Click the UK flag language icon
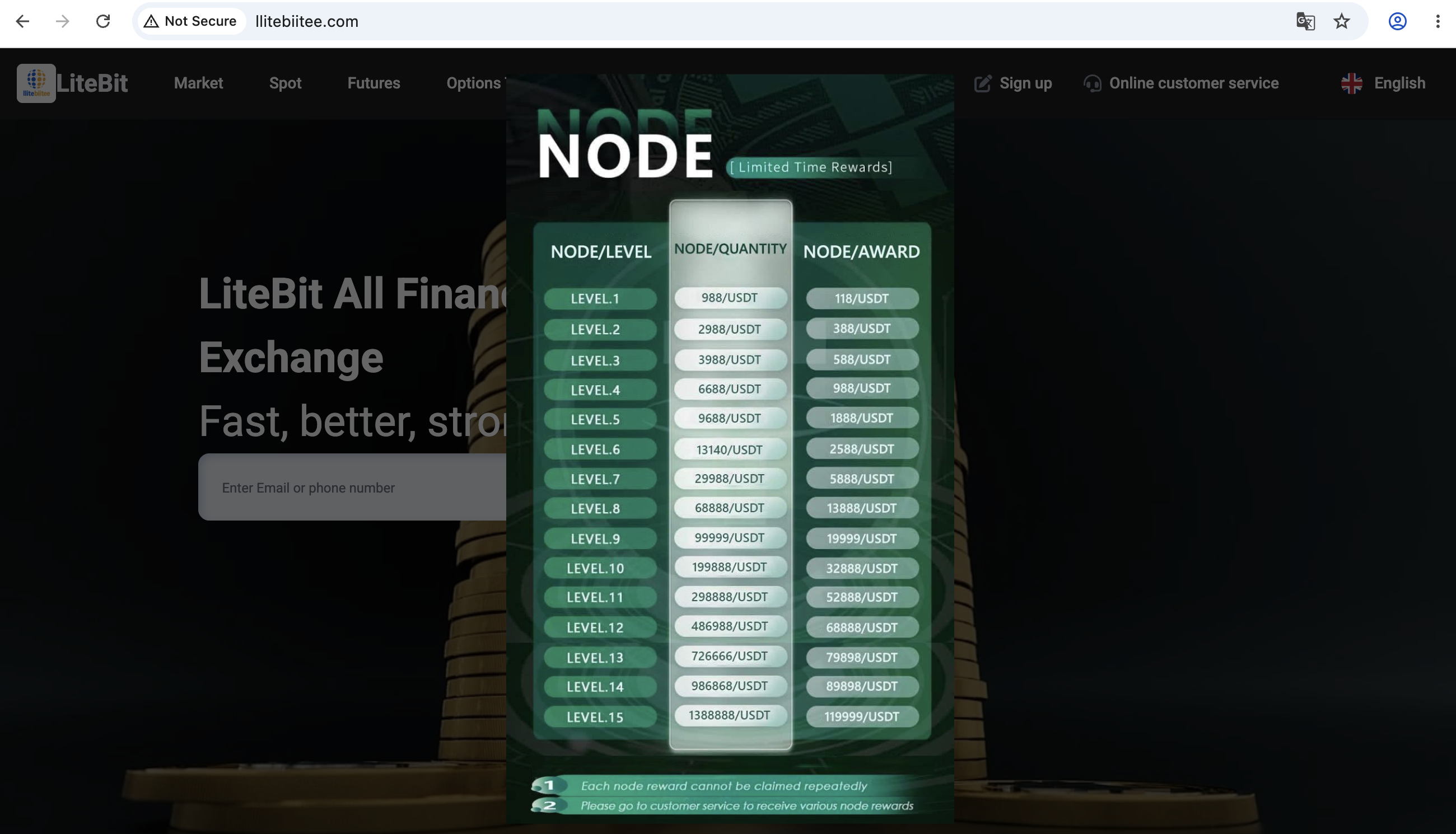 [x=1352, y=83]
